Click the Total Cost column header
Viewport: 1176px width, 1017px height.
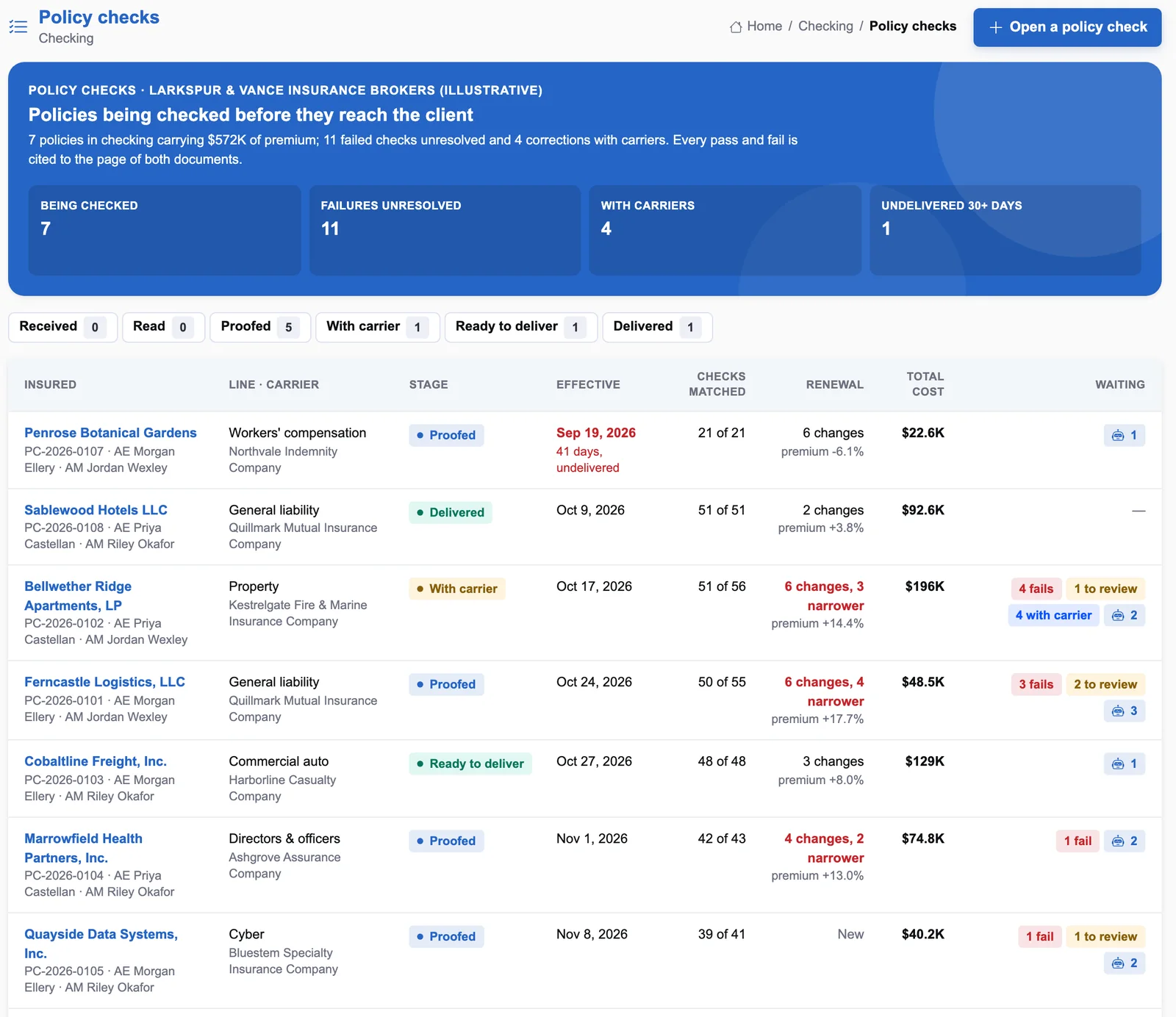(x=925, y=384)
